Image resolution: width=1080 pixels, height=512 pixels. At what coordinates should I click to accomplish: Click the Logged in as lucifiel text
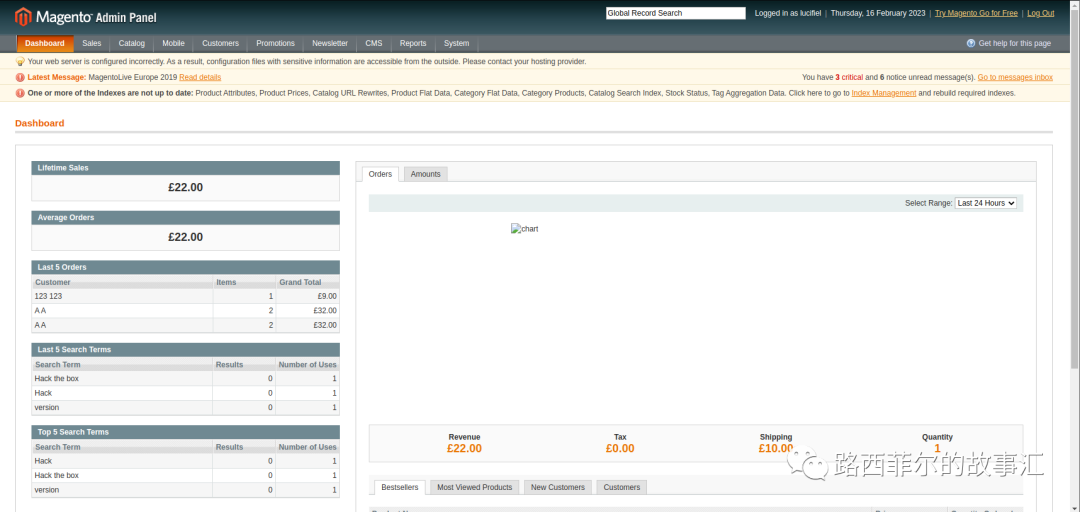[787, 13]
